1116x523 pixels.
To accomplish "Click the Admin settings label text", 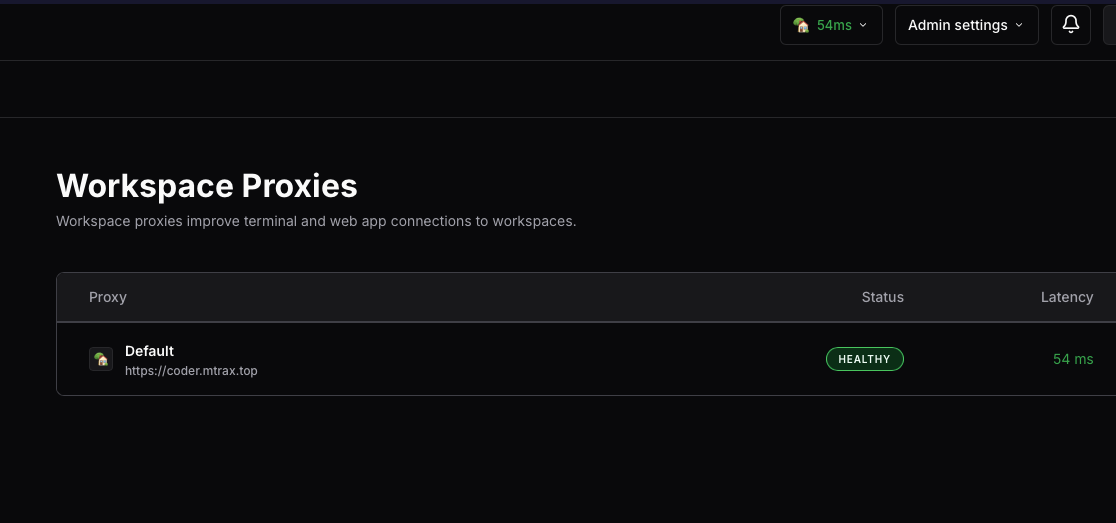I will pos(957,25).
